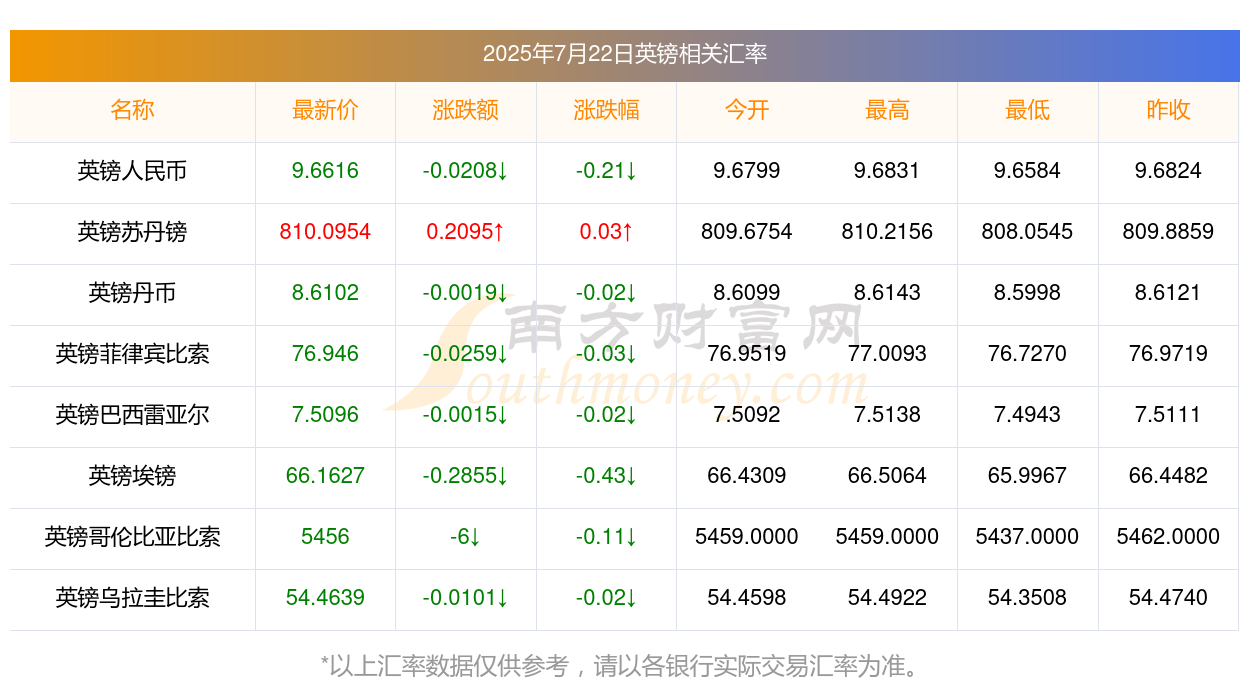1250x698 pixels.
Task: Click change amount -0.0019↓
Action: [x=466, y=293]
